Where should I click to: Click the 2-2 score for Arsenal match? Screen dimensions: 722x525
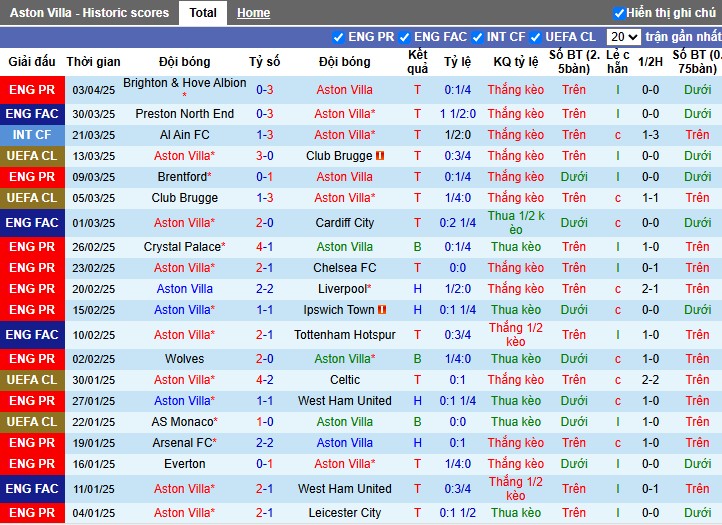point(265,443)
